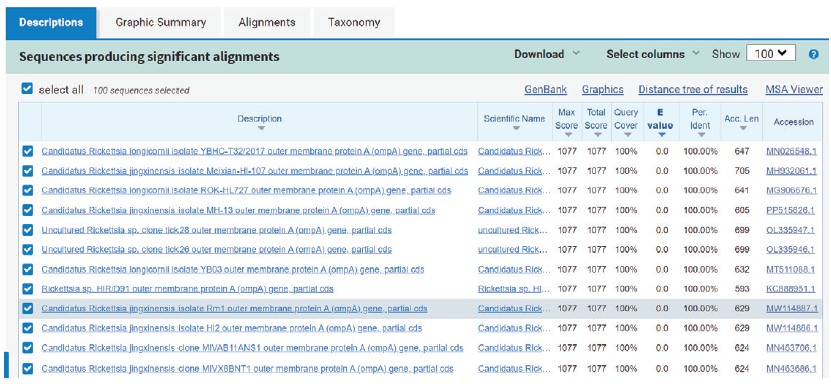Sort by Description column arrow
831x384 pixels.
(x=260, y=129)
